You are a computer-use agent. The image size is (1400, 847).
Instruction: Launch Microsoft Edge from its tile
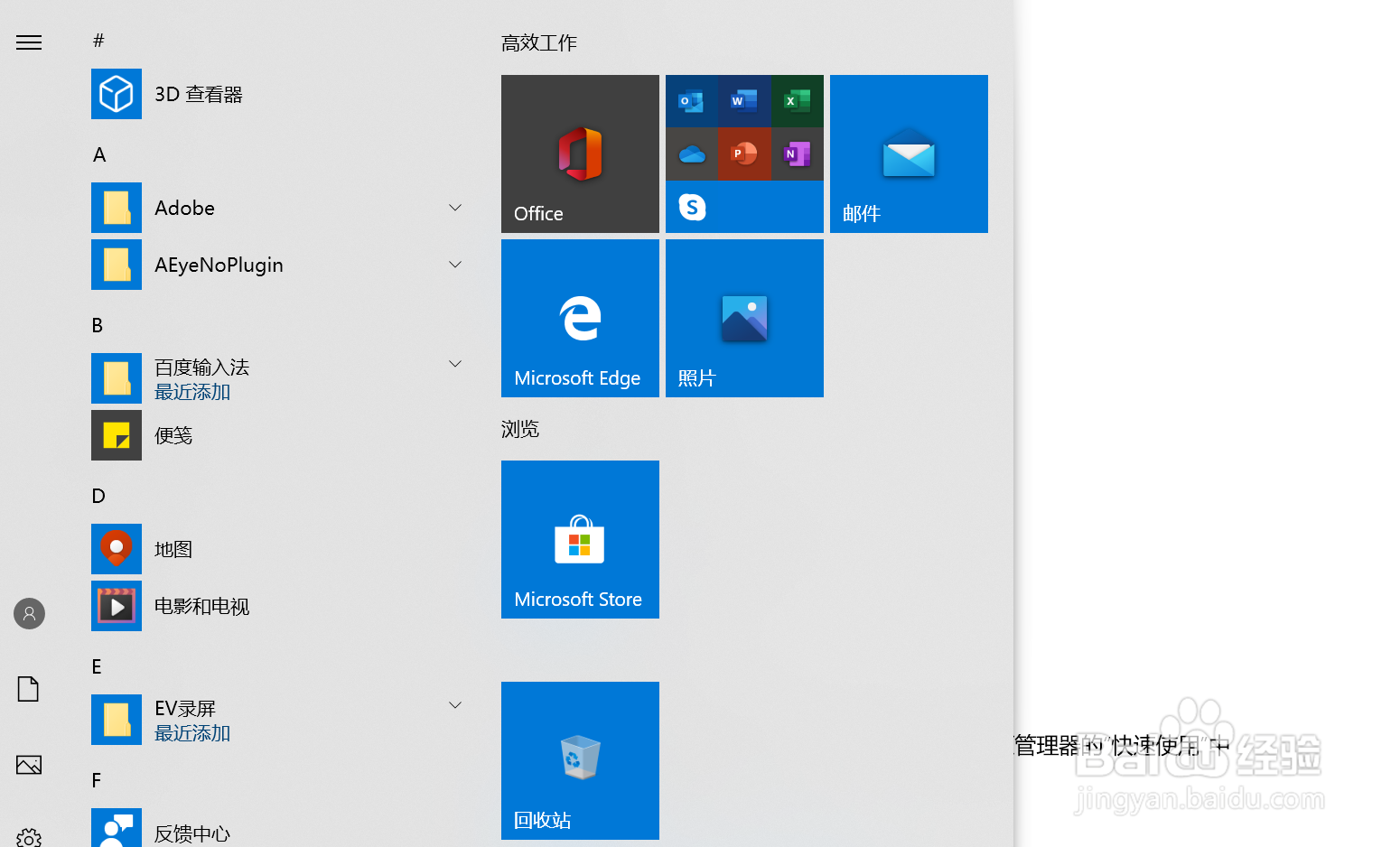[x=580, y=318]
